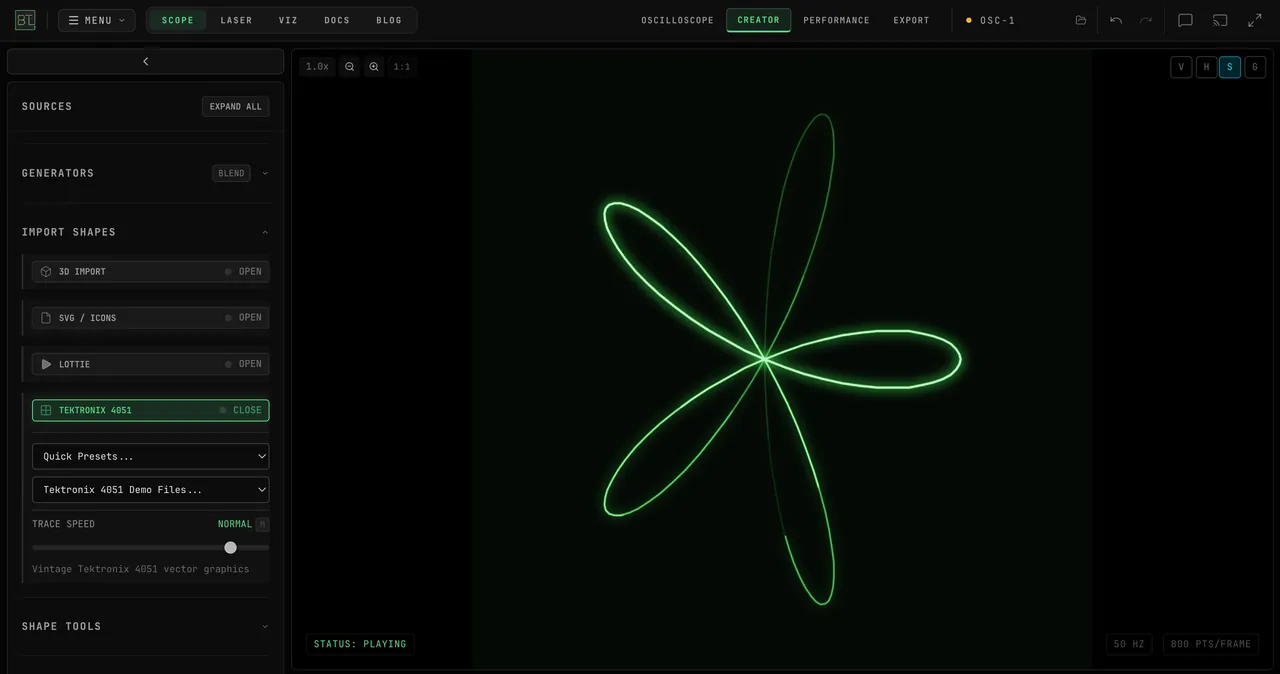This screenshot has width=1280, height=674.
Task: Adjust the TRACE SPEED slider
Action: [x=151, y=548]
